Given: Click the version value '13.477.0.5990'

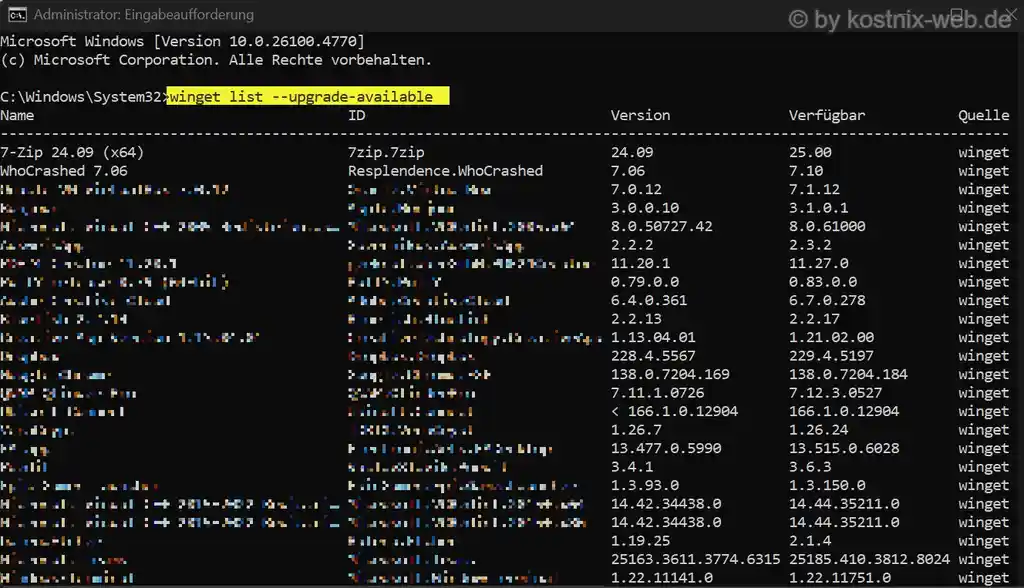Looking at the screenshot, I should click(x=666, y=448).
